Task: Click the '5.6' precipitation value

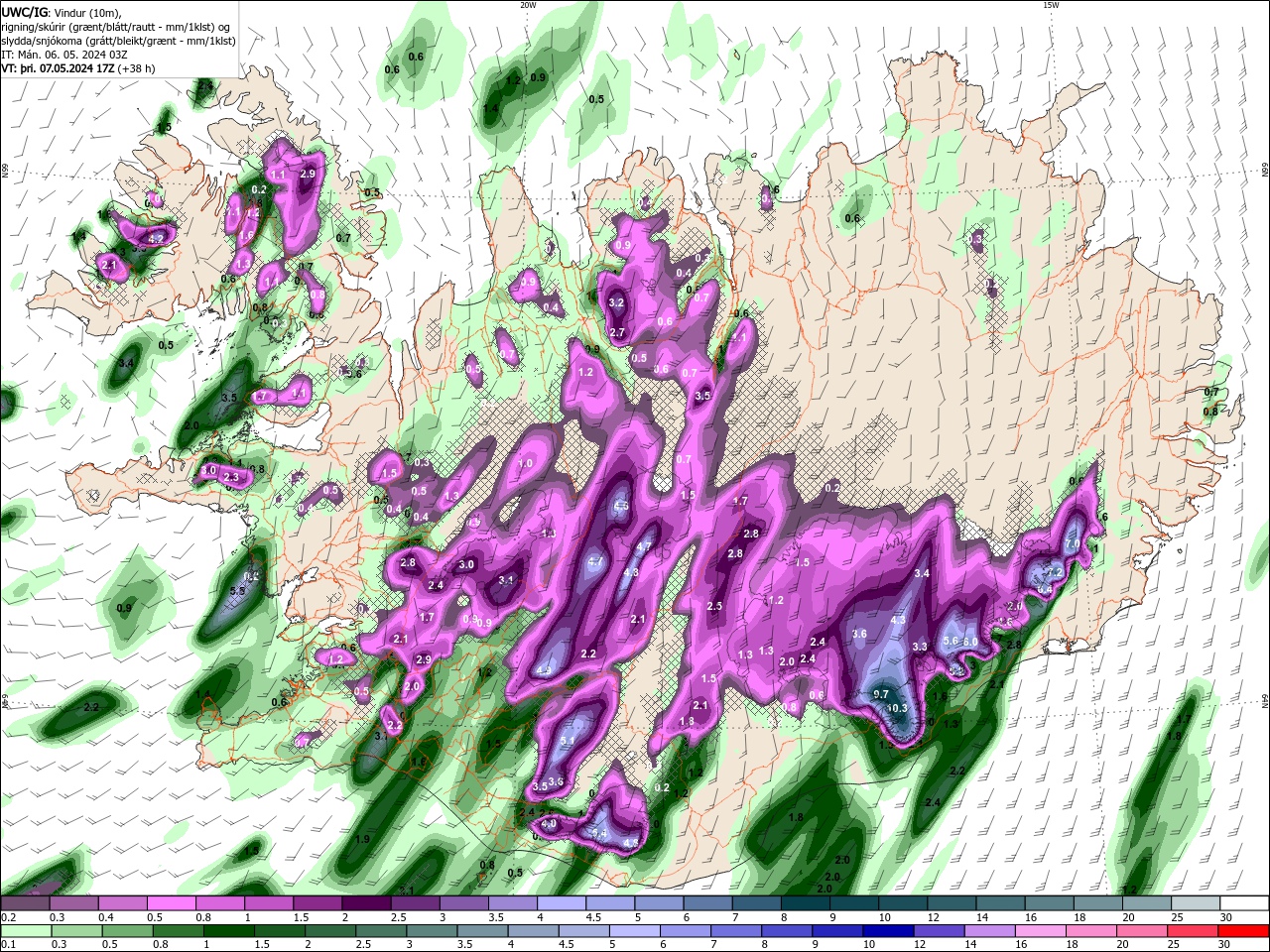Action: (951, 641)
